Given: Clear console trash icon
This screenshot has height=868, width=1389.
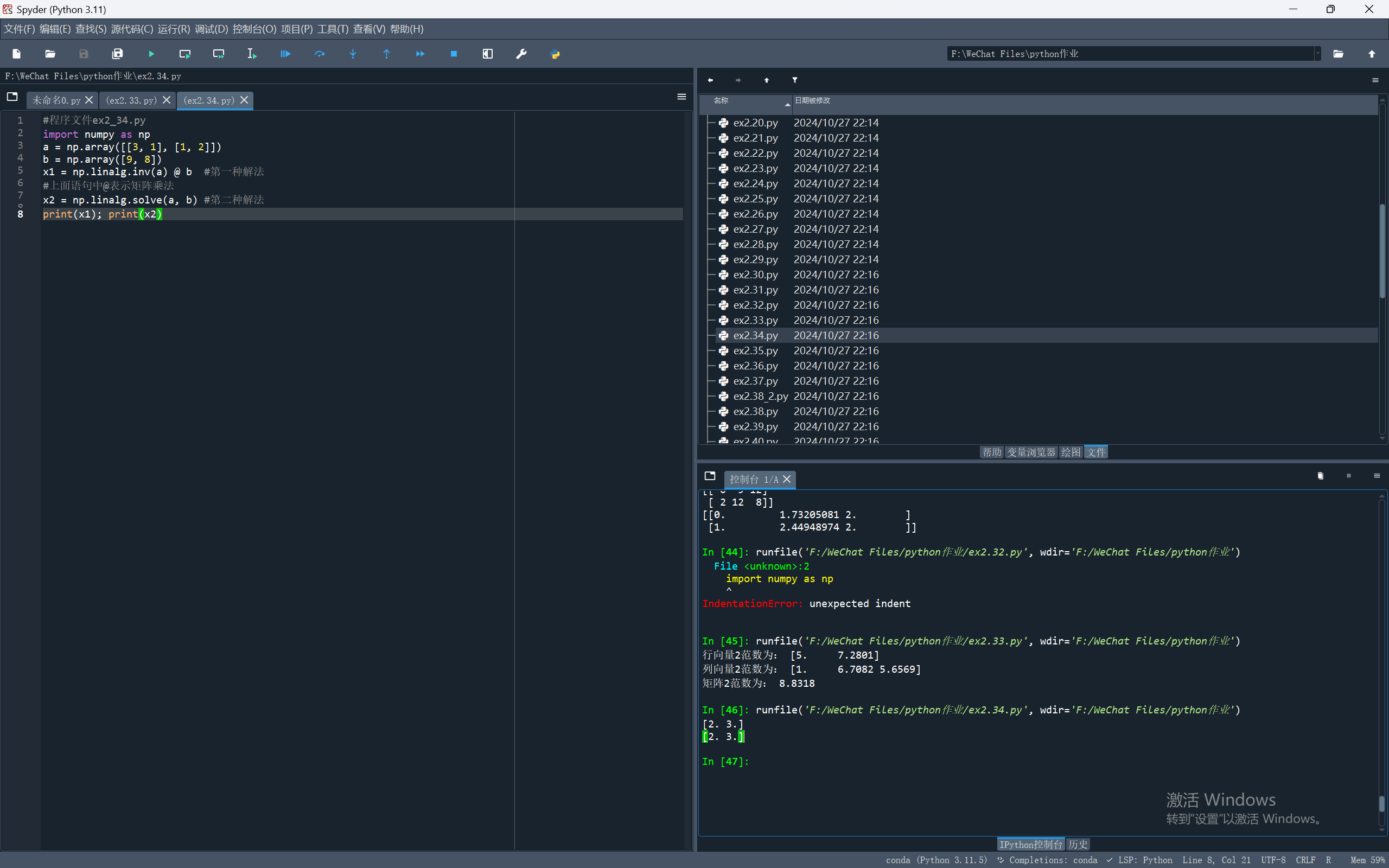Looking at the screenshot, I should tap(1320, 476).
